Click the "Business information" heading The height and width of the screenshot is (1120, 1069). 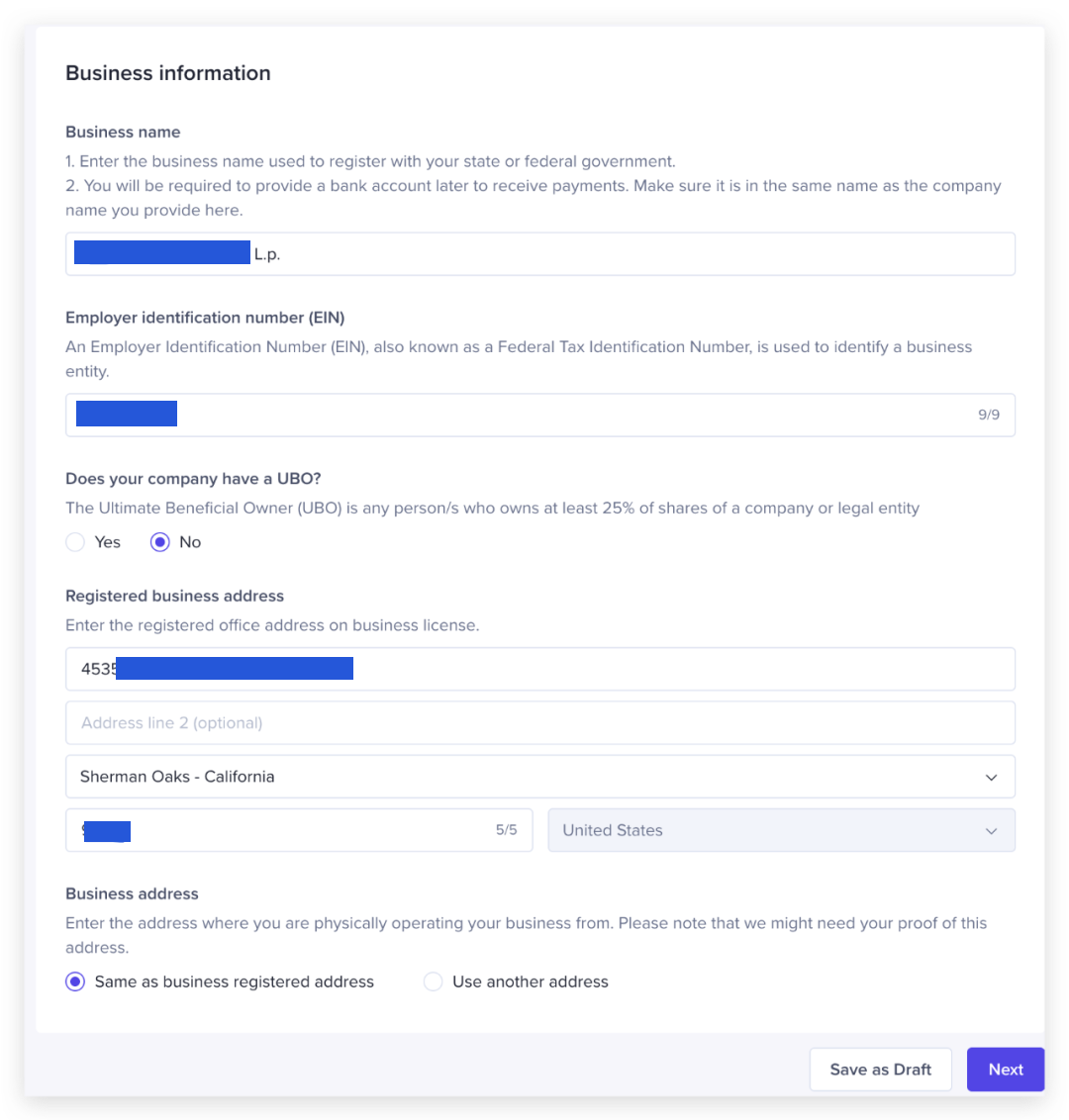click(168, 73)
